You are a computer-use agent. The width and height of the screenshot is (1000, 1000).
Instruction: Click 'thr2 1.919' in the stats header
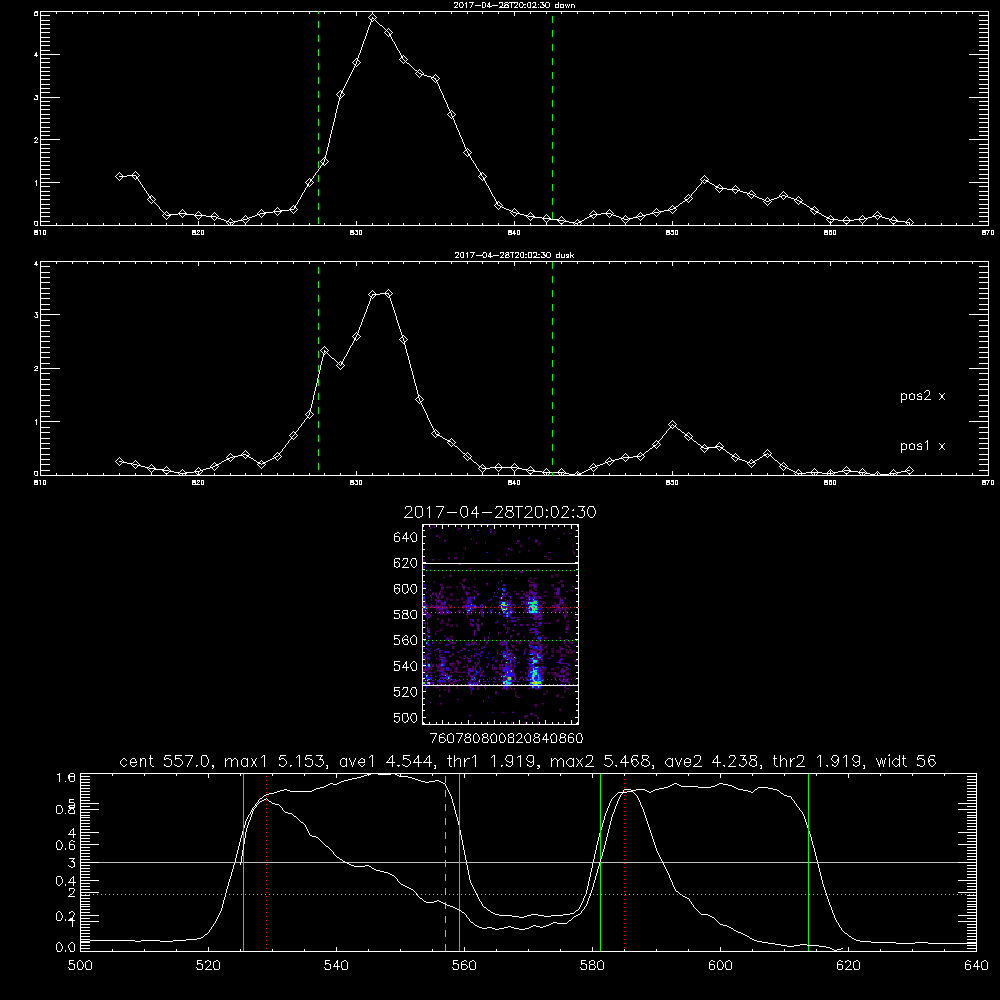click(x=818, y=761)
